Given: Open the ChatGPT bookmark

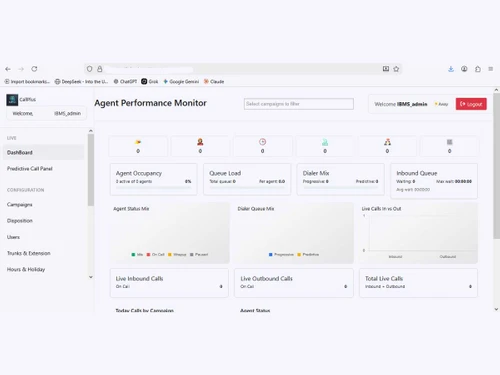Looking at the screenshot, I should click(x=125, y=82).
